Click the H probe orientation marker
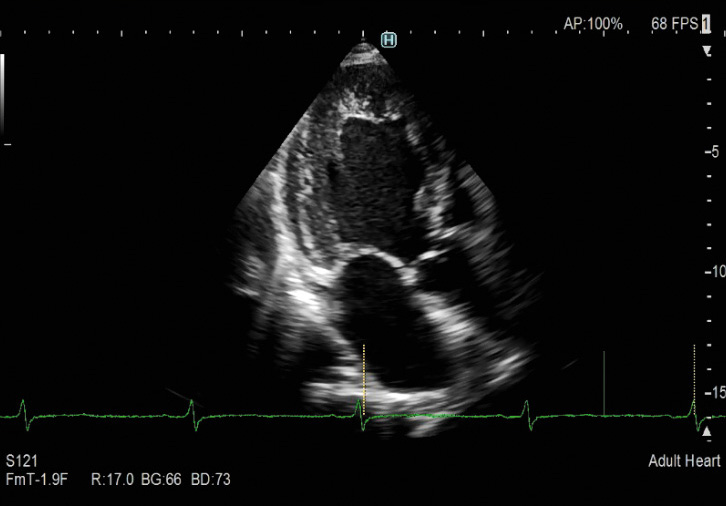 (389, 40)
